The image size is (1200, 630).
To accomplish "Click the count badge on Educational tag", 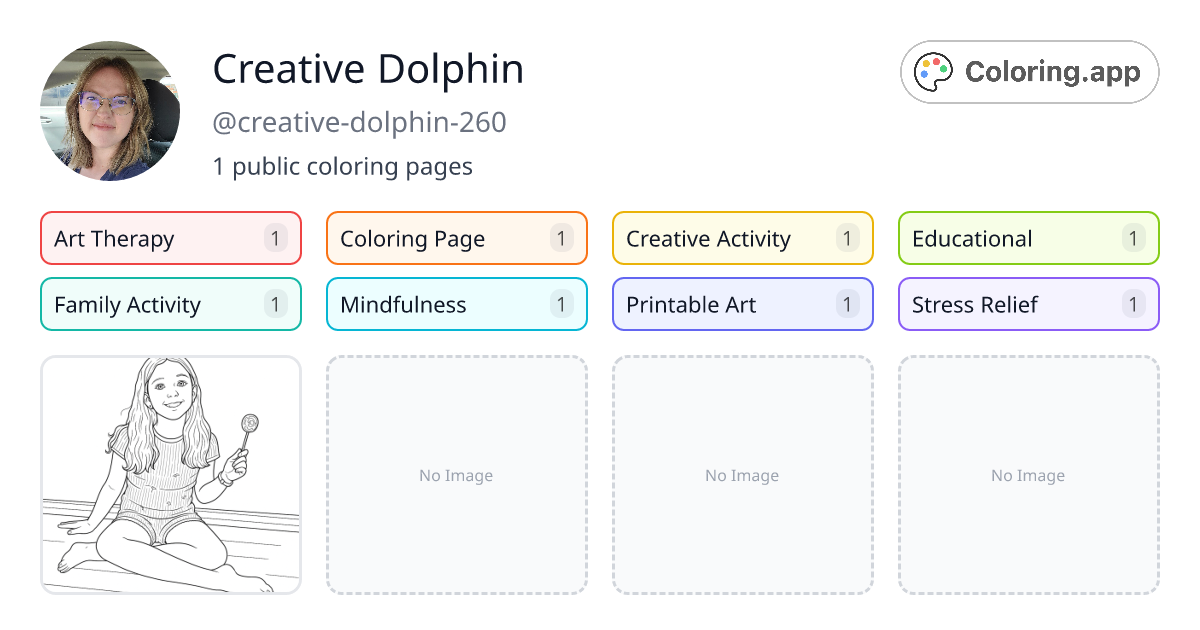I will pos(1133,238).
